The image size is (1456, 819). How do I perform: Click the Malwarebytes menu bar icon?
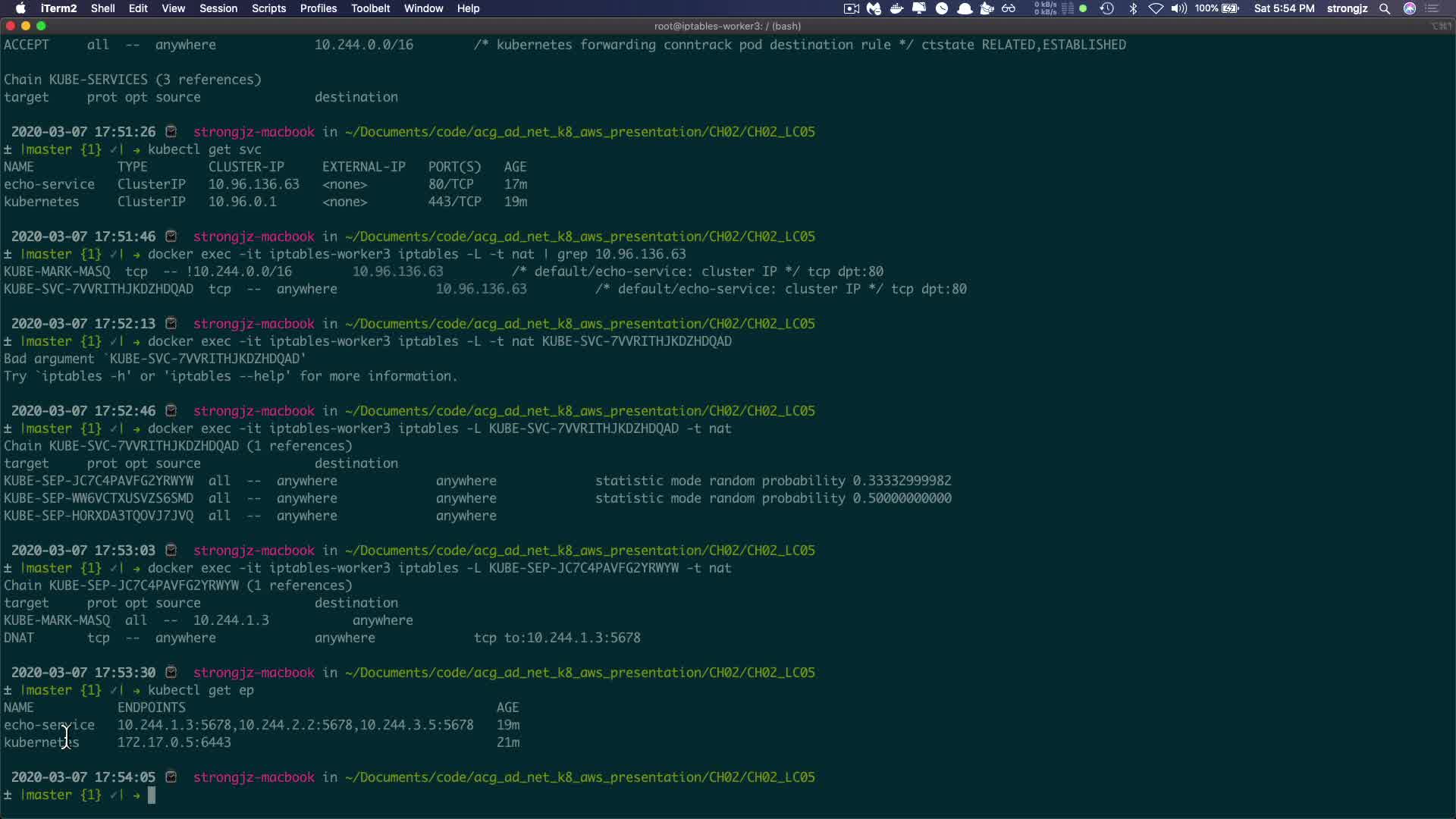tap(874, 8)
